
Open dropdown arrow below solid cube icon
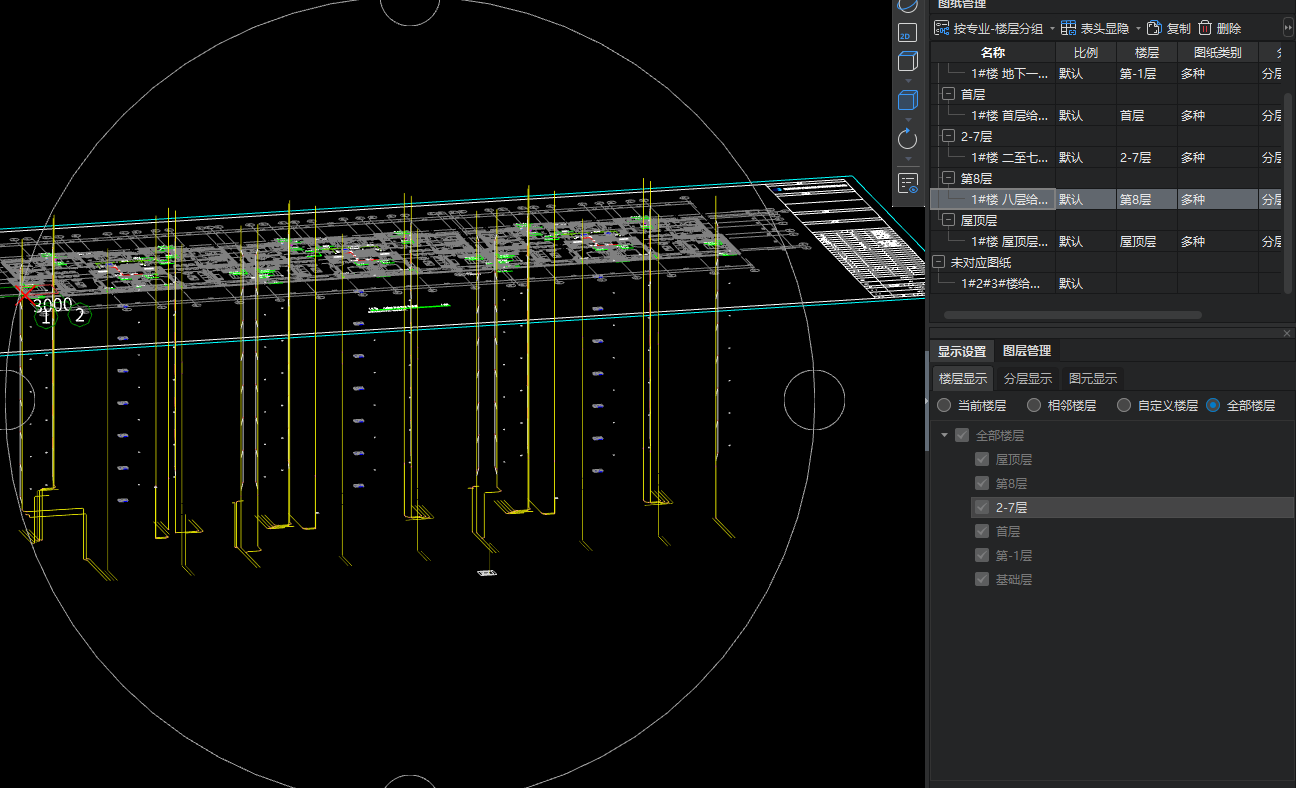pos(908,119)
